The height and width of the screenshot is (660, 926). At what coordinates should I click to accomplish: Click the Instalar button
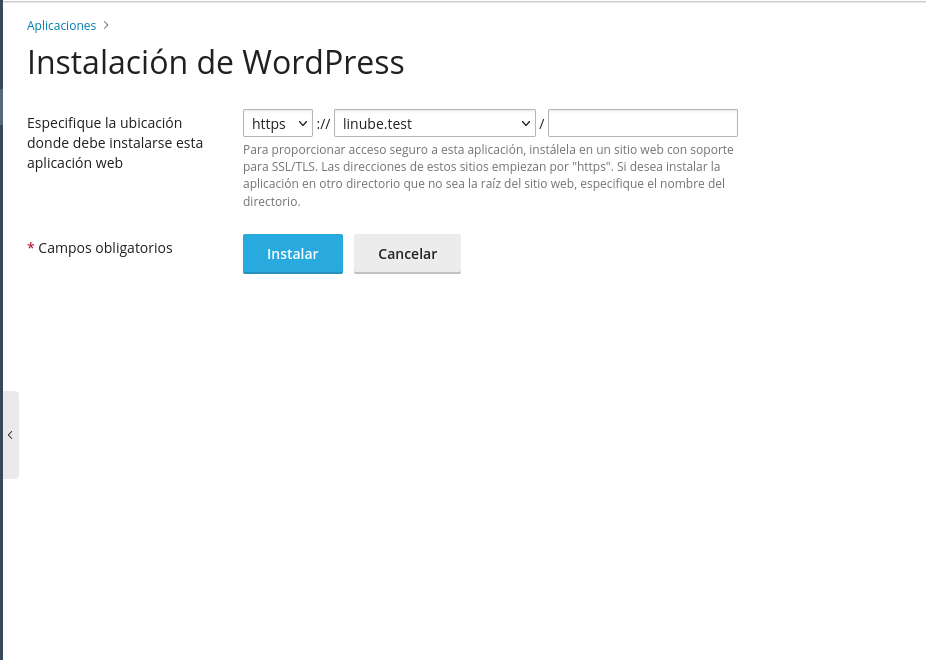pos(293,254)
